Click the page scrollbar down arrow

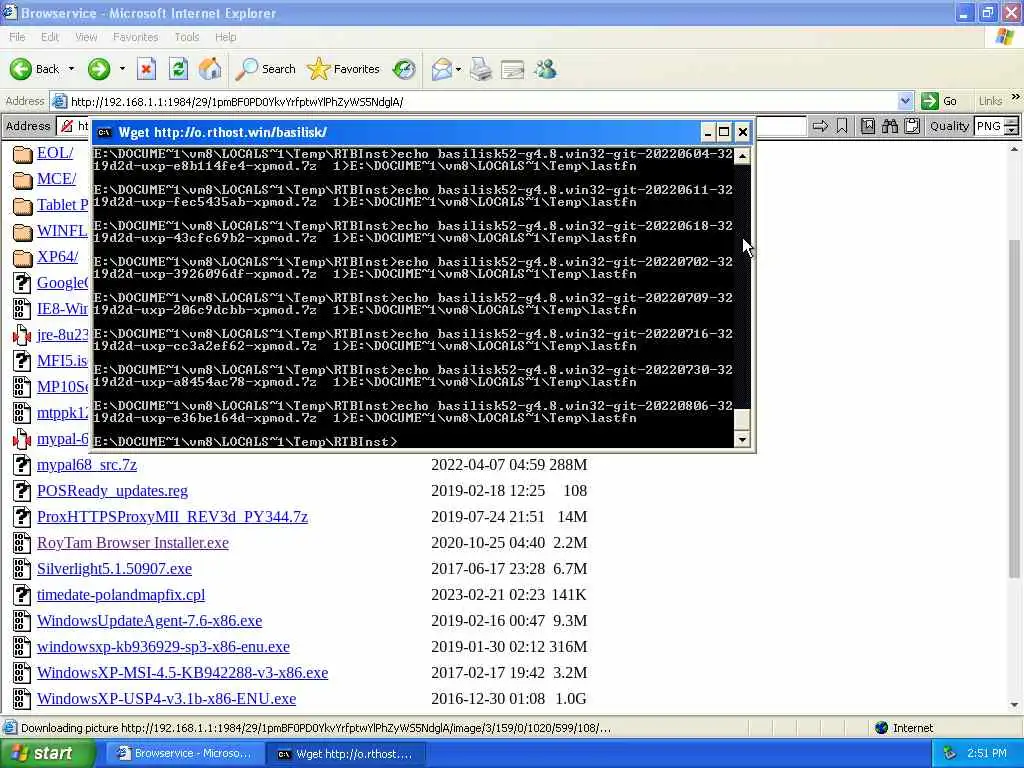[x=1014, y=705]
